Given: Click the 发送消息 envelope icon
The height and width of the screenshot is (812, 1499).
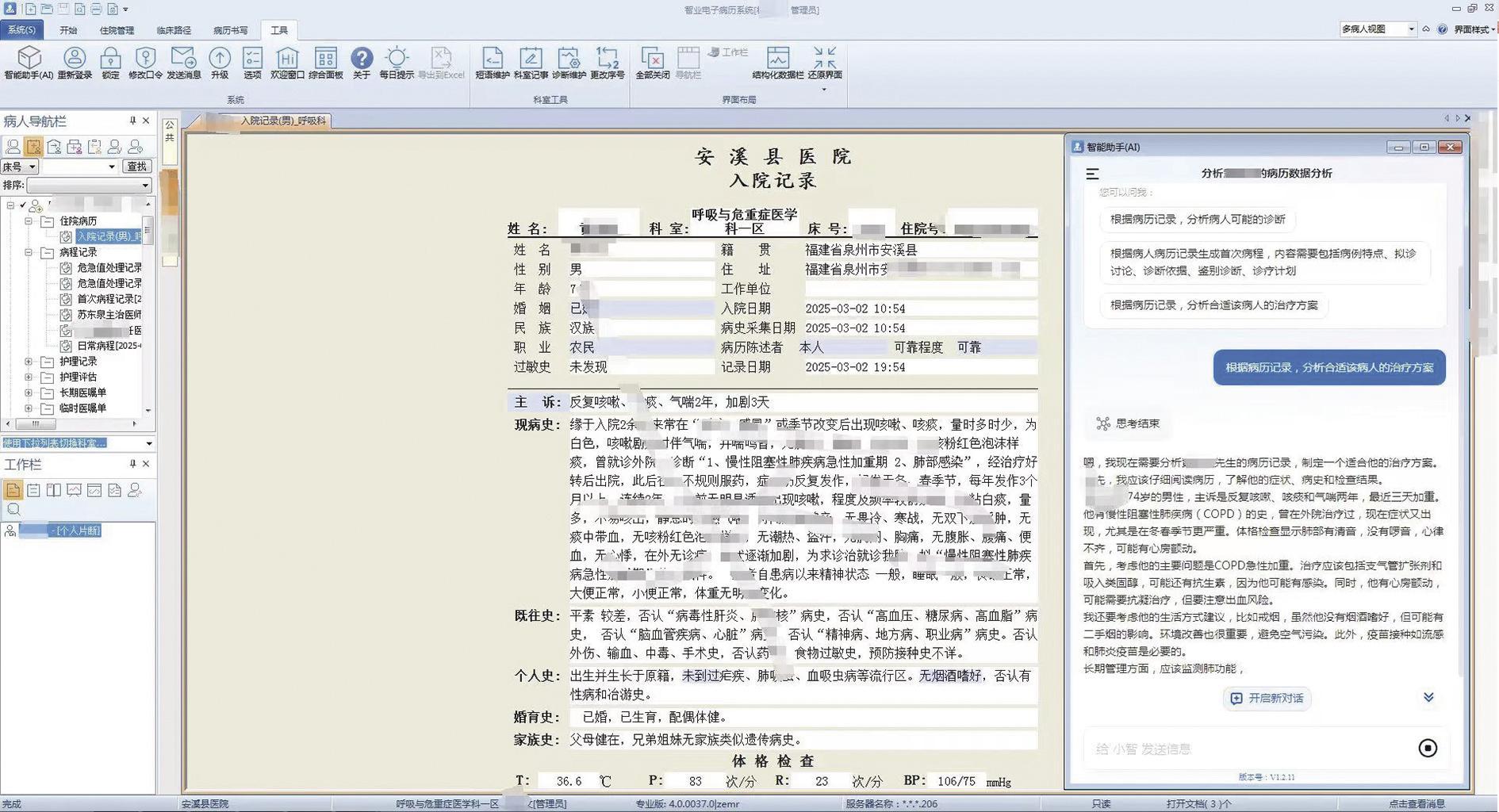Looking at the screenshot, I should [x=183, y=63].
